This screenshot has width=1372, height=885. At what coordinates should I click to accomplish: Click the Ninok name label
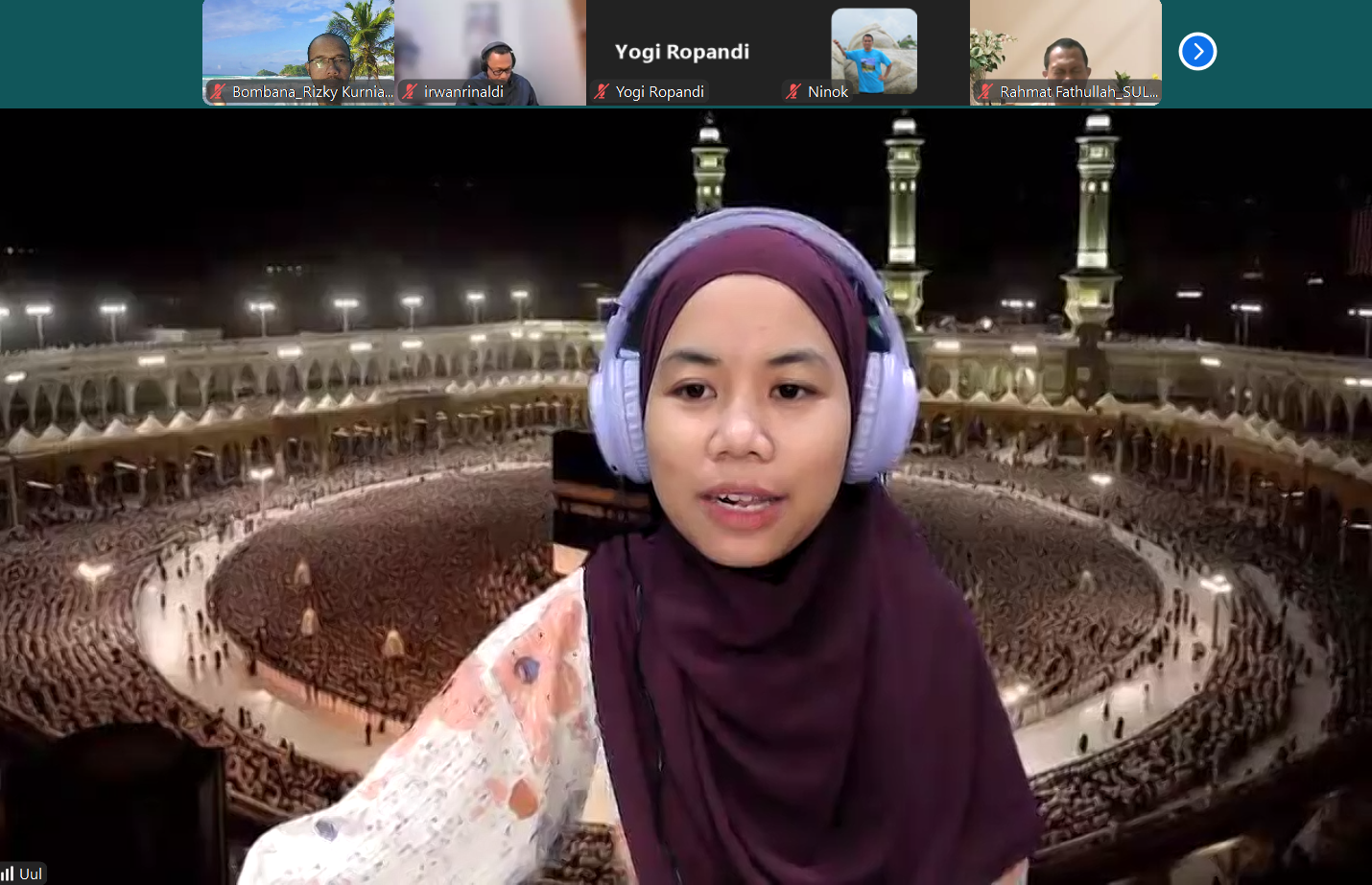tap(828, 92)
